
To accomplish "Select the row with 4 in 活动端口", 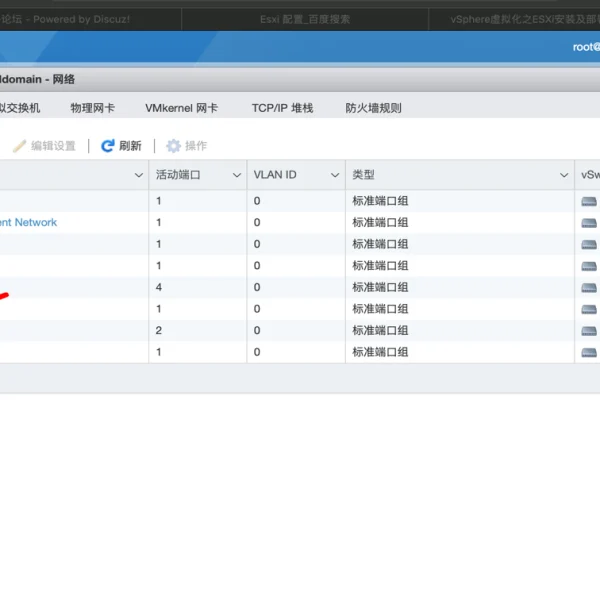I will [x=200, y=288].
